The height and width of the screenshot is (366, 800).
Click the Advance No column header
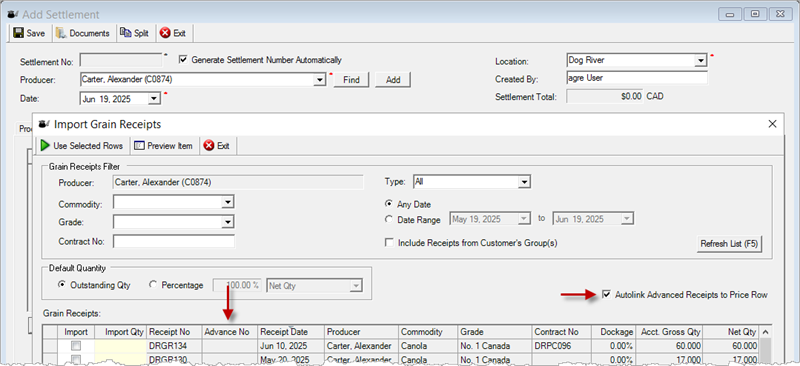tap(230, 332)
